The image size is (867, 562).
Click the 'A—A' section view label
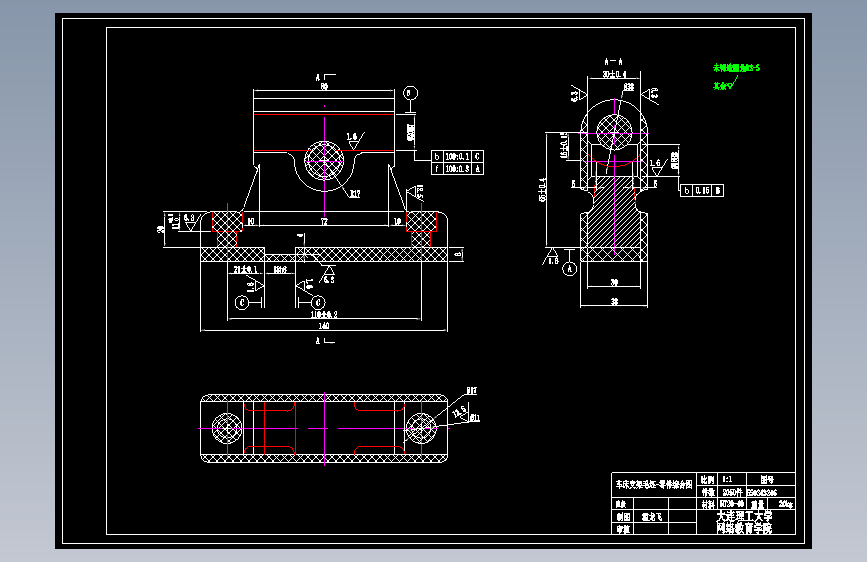(x=614, y=61)
